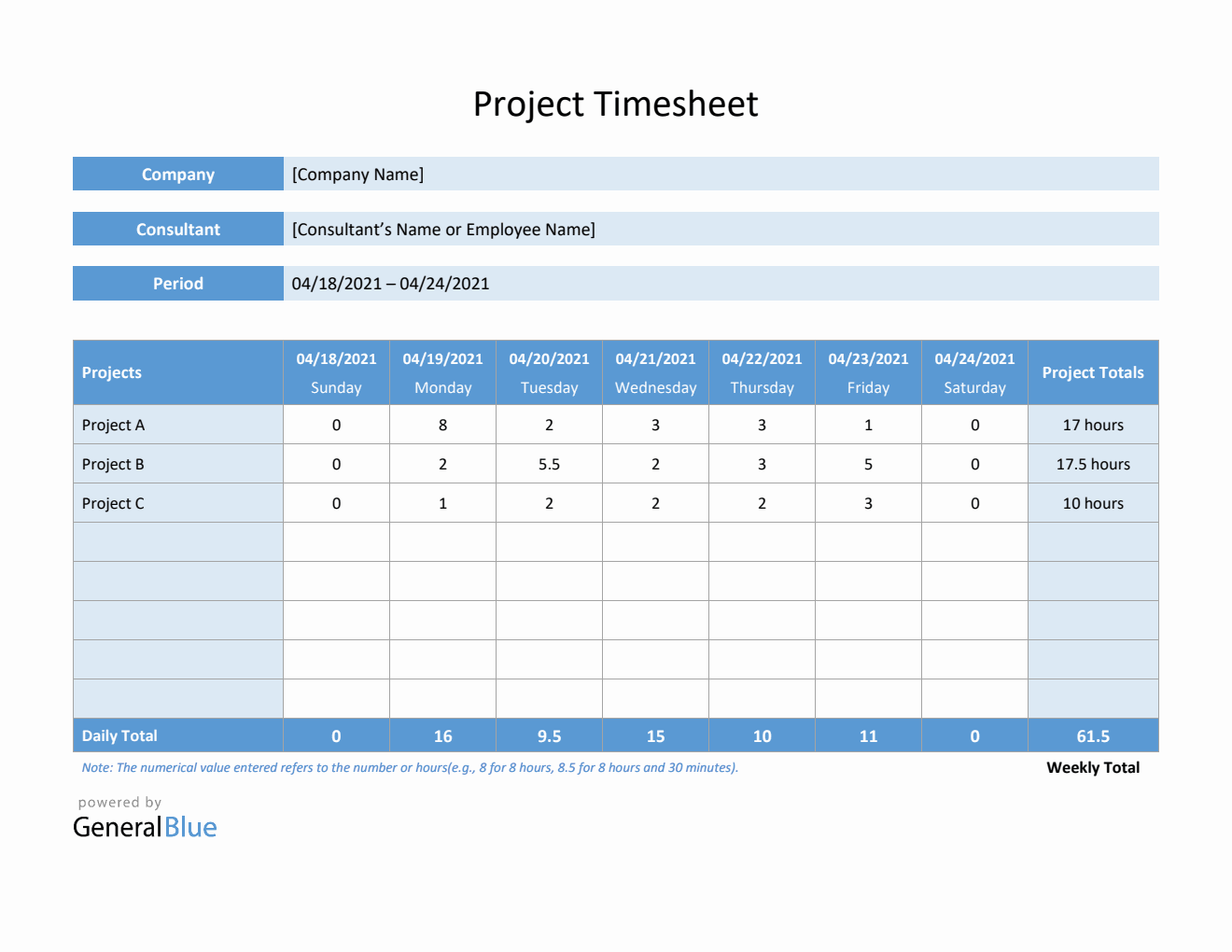Viewport: 1232px width, 952px height.
Task: Click Project B's 5.5 hours Tuesday cell
Action: coord(549,464)
